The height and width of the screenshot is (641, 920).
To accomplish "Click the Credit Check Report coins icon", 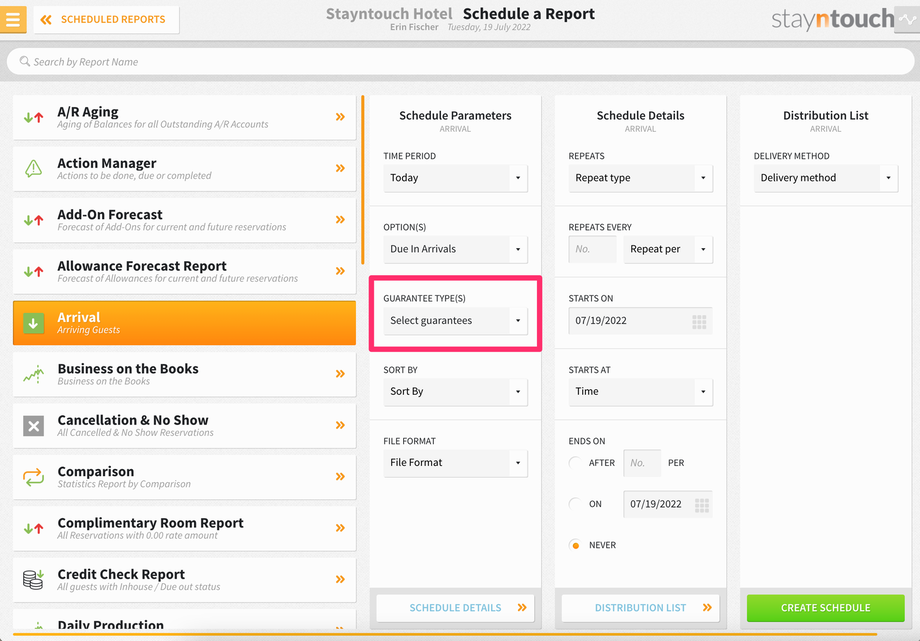I will click(33, 580).
